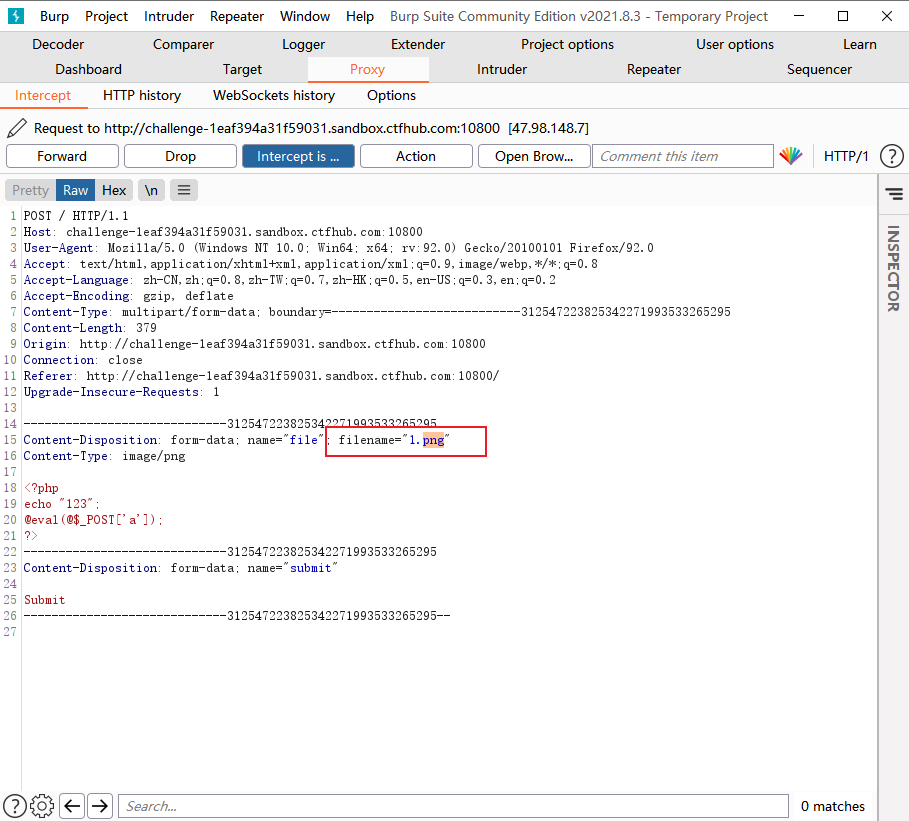Click the Comment this item field
909x821 pixels.
point(683,156)
